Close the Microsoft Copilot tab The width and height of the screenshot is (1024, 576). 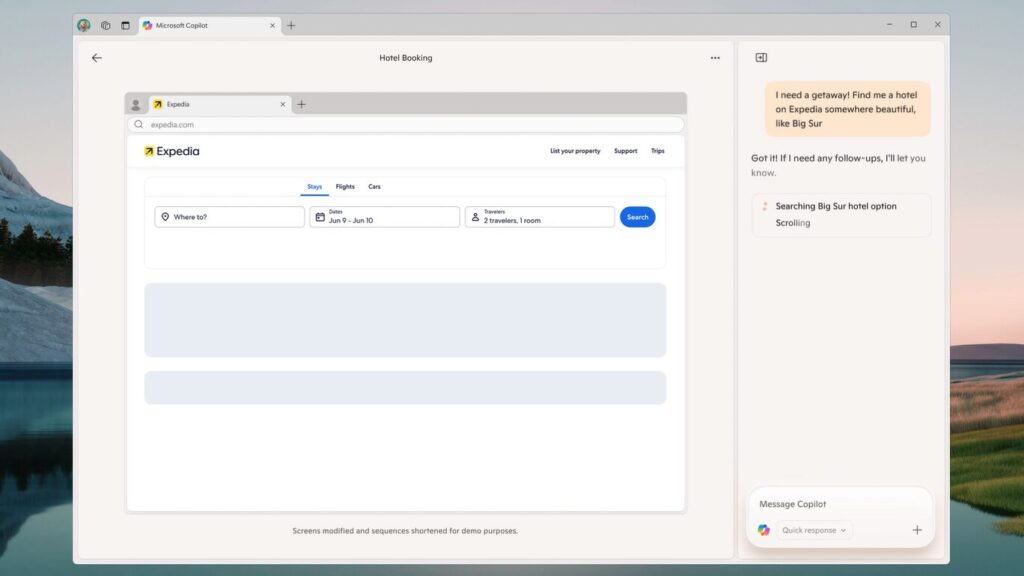click(x=272, y=25)
